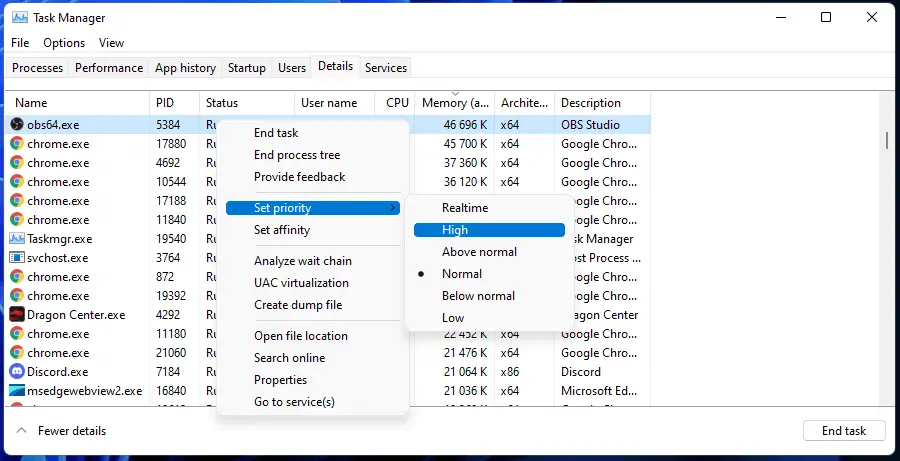This screenshot has width=900, height=461.
Task: Choose End task in context menu
Action: [313, 133]
